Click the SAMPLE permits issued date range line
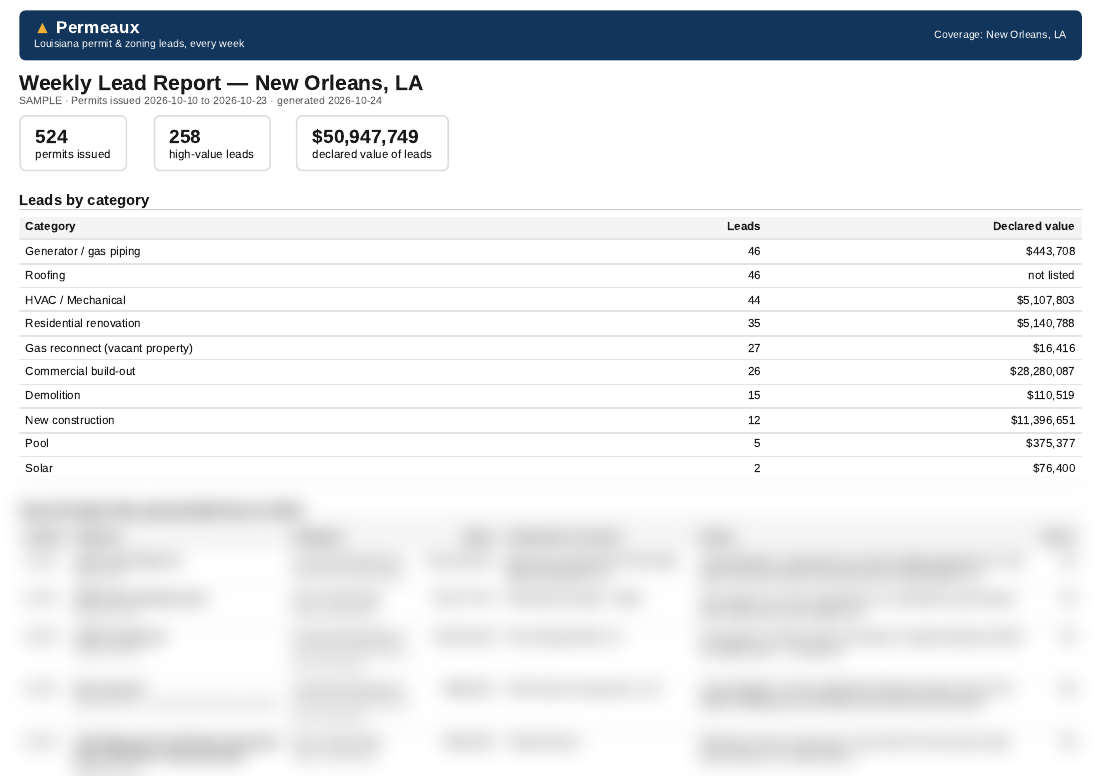The height and width of the screenshot is (776, 1100). (200, 101)
